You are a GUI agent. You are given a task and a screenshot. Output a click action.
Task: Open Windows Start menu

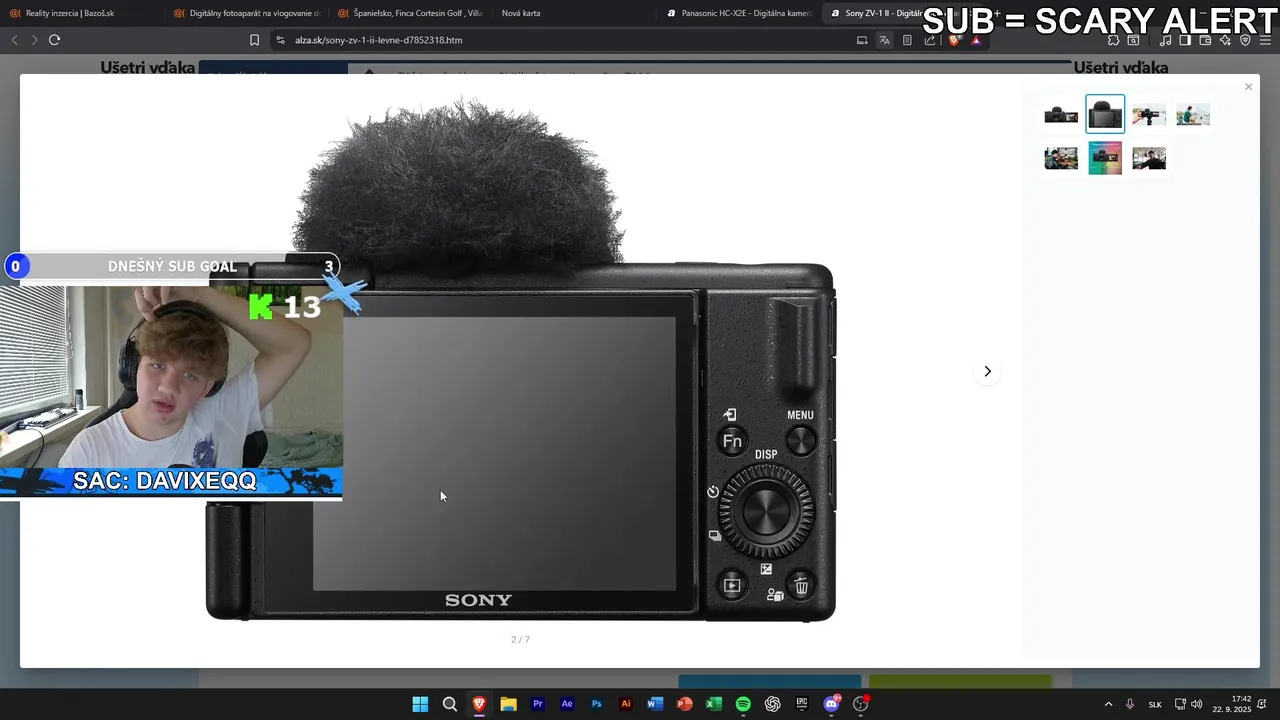[420, 704]
